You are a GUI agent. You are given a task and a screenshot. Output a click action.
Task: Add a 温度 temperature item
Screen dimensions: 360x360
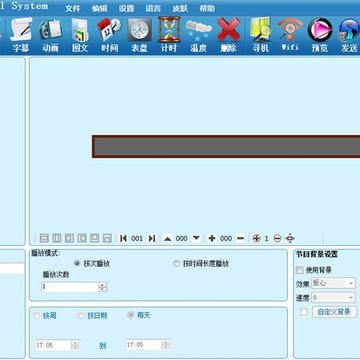[x=199, y=35]
